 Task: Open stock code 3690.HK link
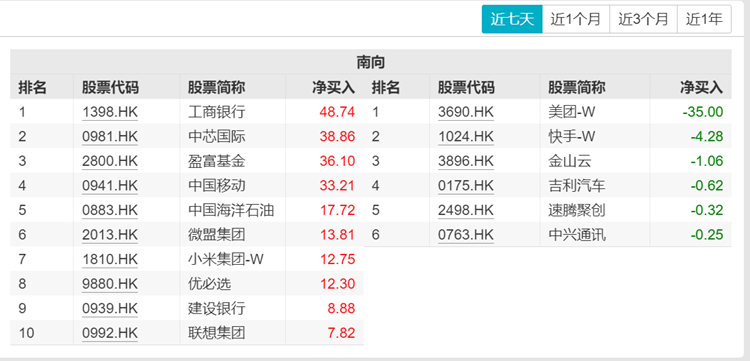tap(466, 112)
